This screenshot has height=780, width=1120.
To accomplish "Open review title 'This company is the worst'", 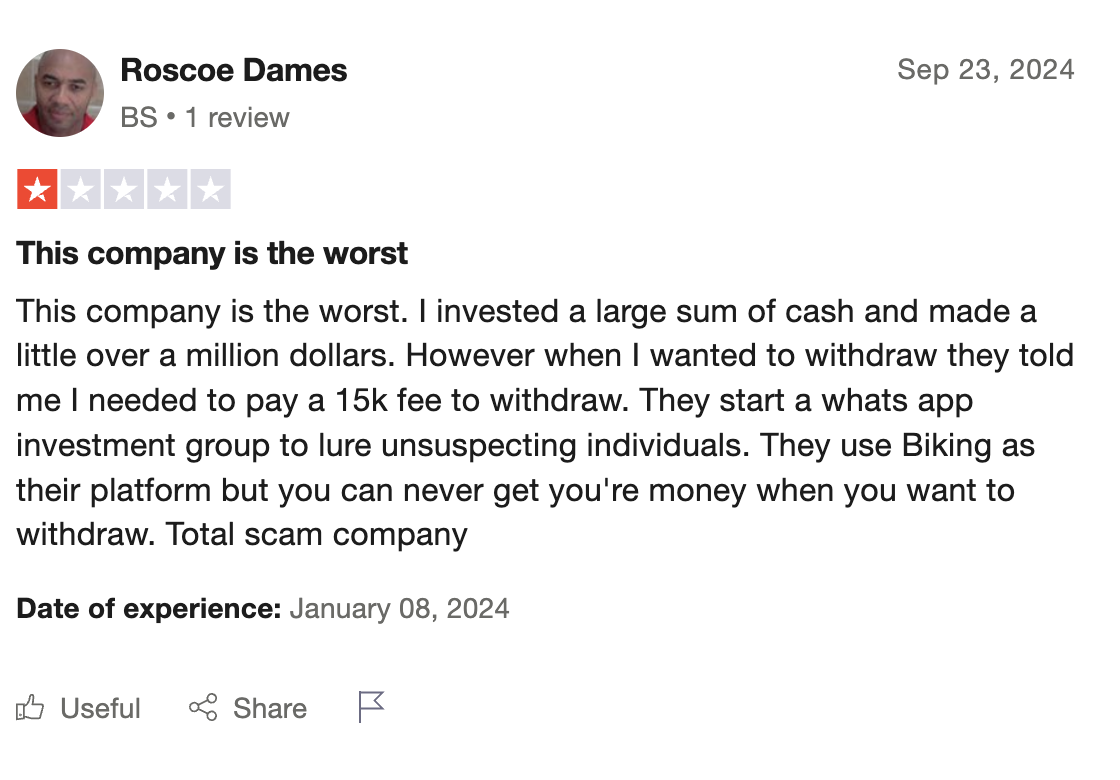I will pos(212,253).
